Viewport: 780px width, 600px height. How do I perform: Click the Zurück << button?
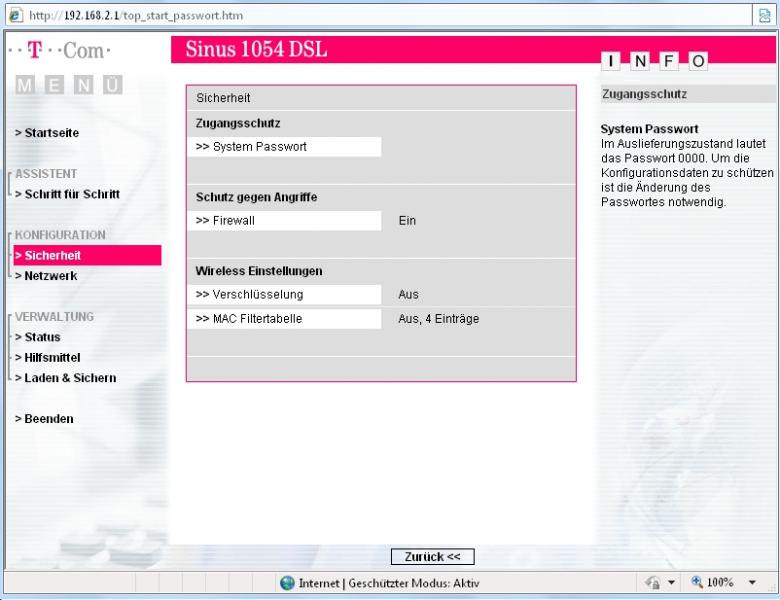point(432,557)
